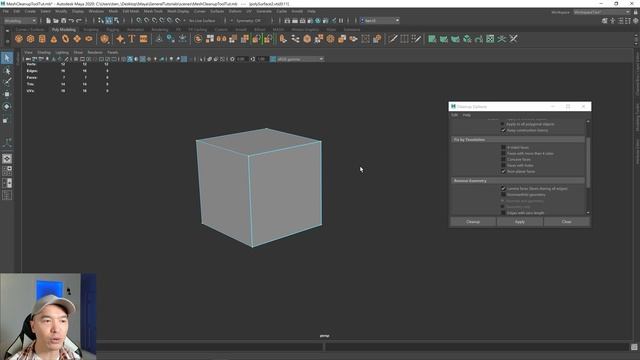
Task: Open the viewport Show menu
Action: [x=78, y=53]
